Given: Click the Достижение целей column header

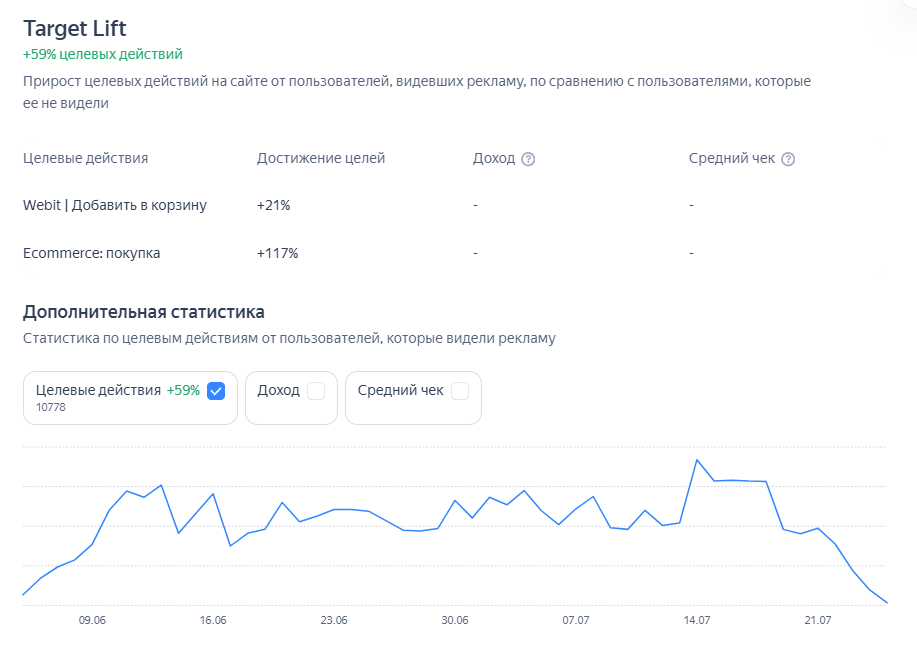Looking at the screenshot, I should click(x=320, y=158).
